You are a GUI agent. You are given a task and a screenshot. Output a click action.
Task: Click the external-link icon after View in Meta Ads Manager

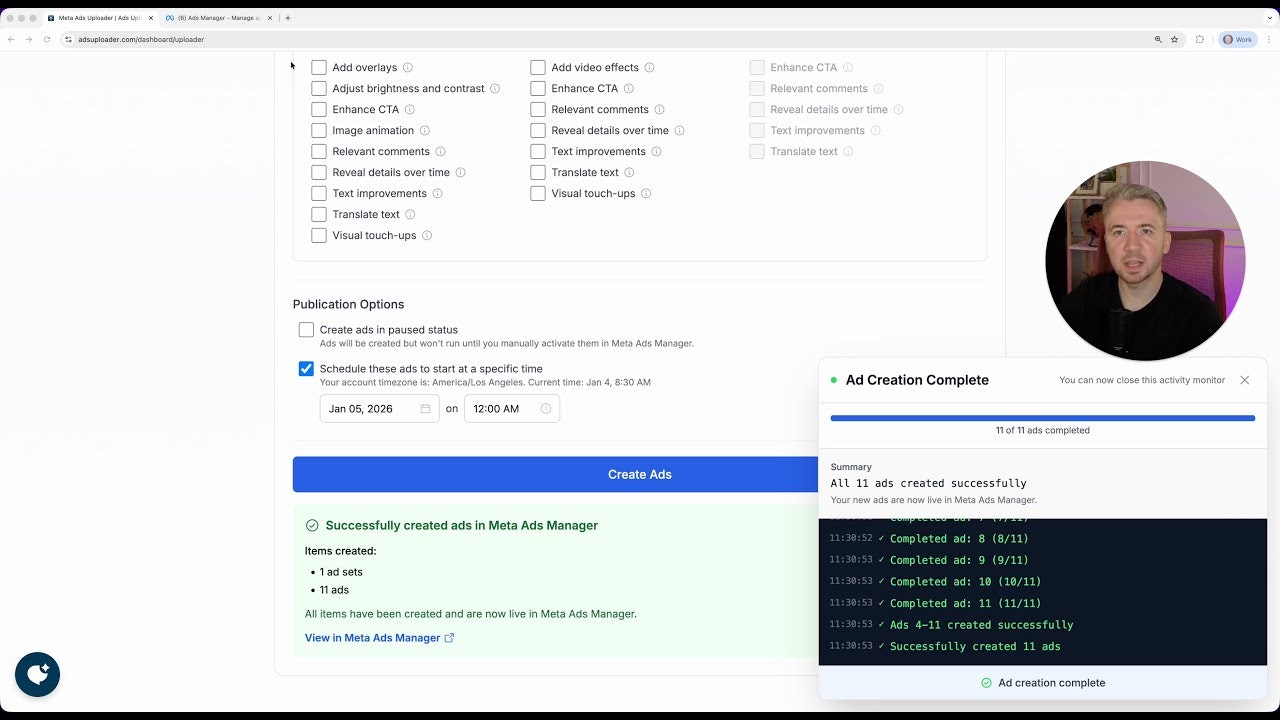[449, 638]
